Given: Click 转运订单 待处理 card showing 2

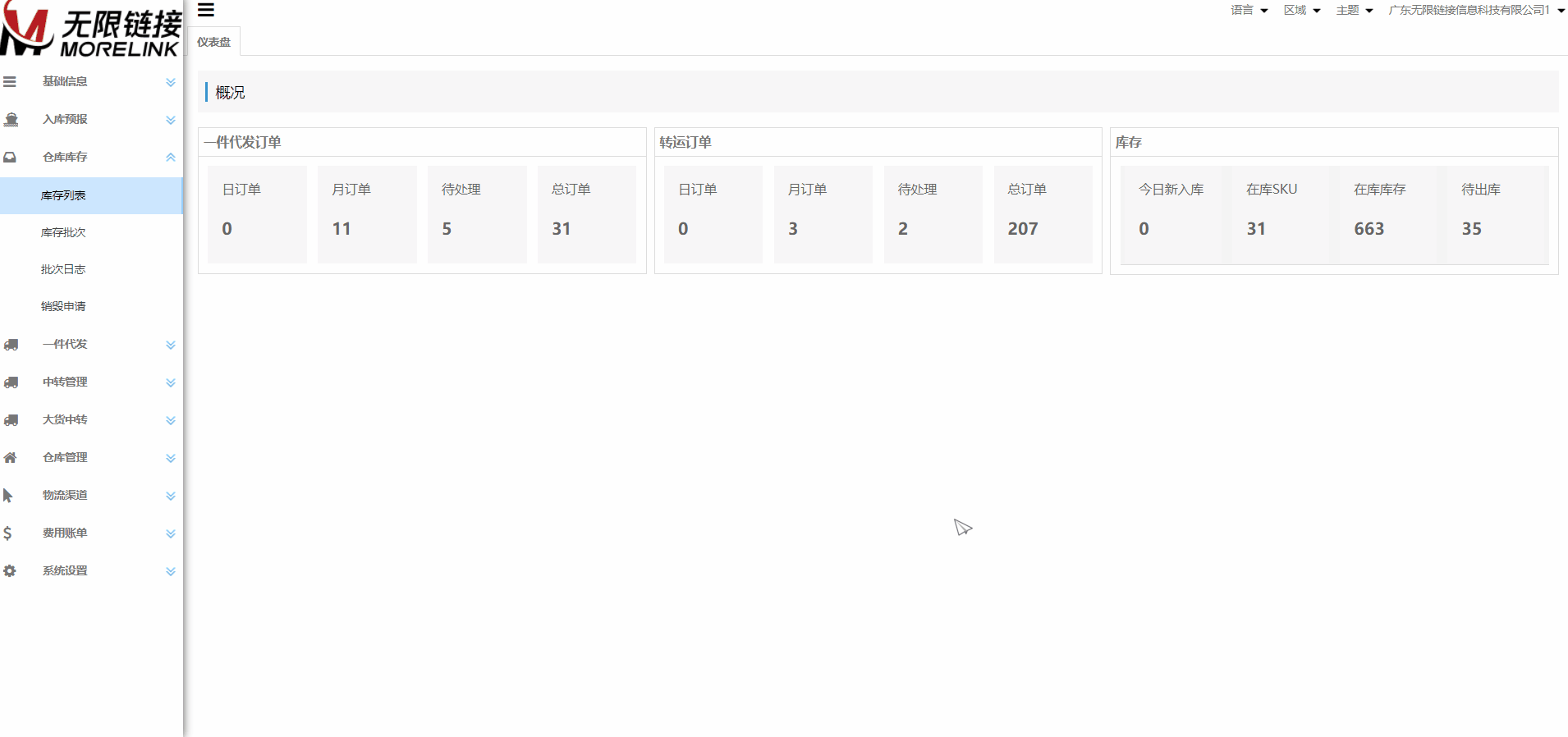Looking at the screenshot, I should 933,214.
